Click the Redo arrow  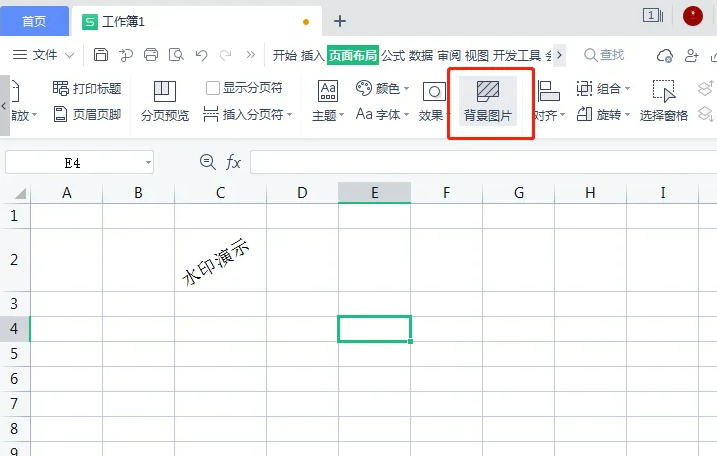click(225, 55)
